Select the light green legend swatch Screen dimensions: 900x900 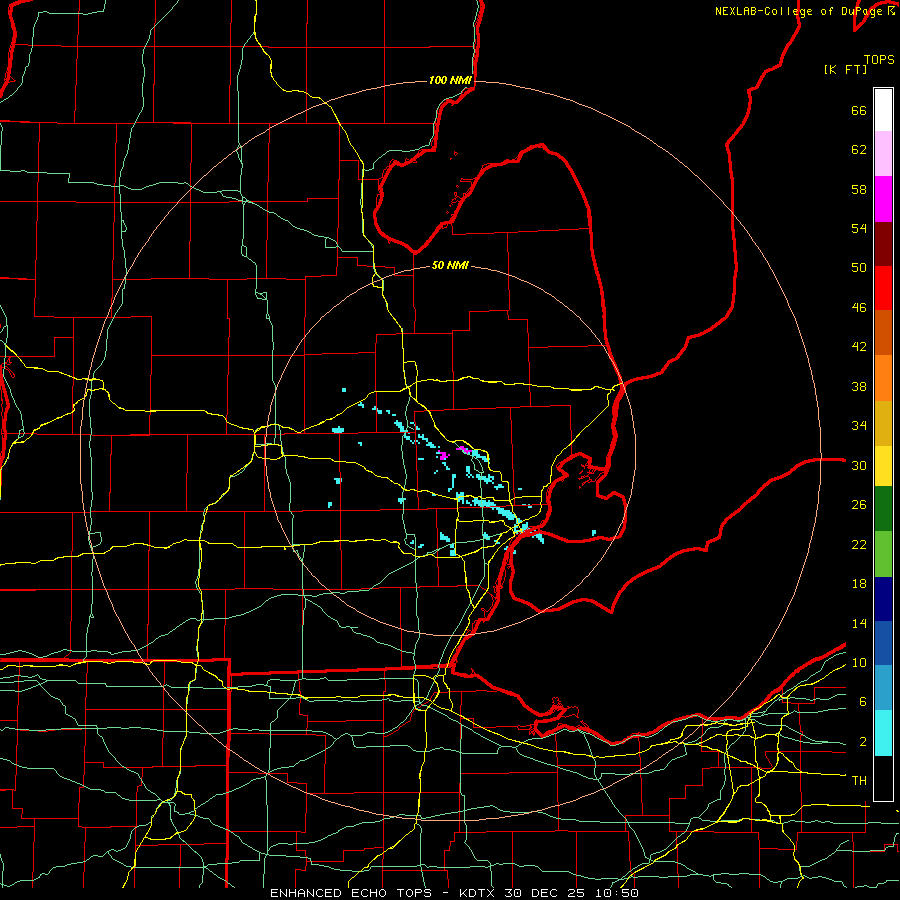883,554
